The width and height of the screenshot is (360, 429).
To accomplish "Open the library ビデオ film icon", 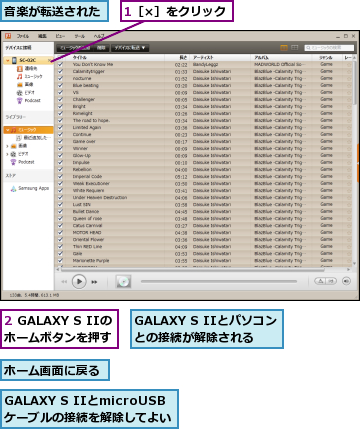I will pos(13,154).
